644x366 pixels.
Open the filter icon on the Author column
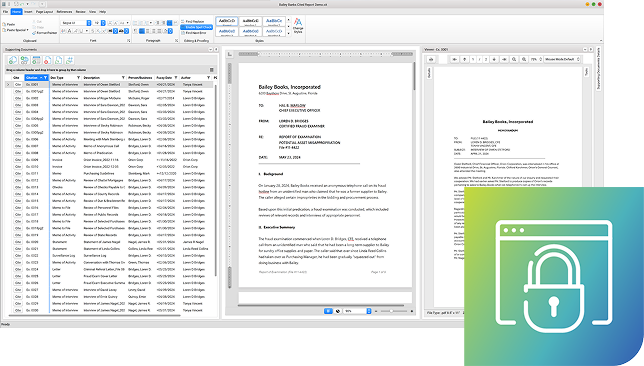coord(208,78)
